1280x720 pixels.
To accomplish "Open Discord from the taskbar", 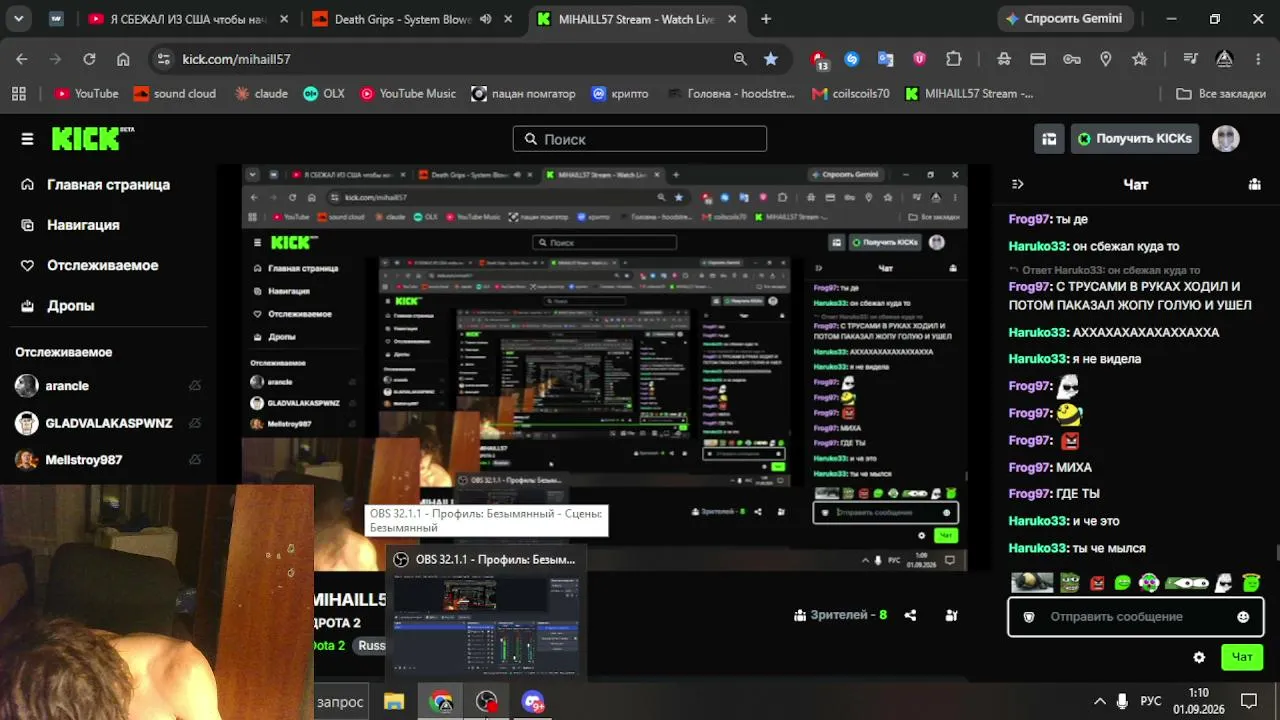I will (532, 702).
